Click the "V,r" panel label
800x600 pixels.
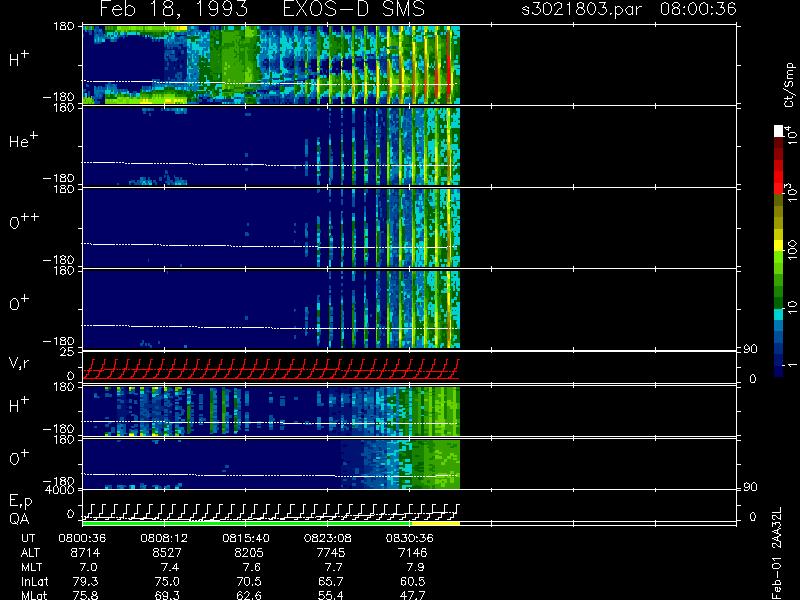[x=19, y=363]
